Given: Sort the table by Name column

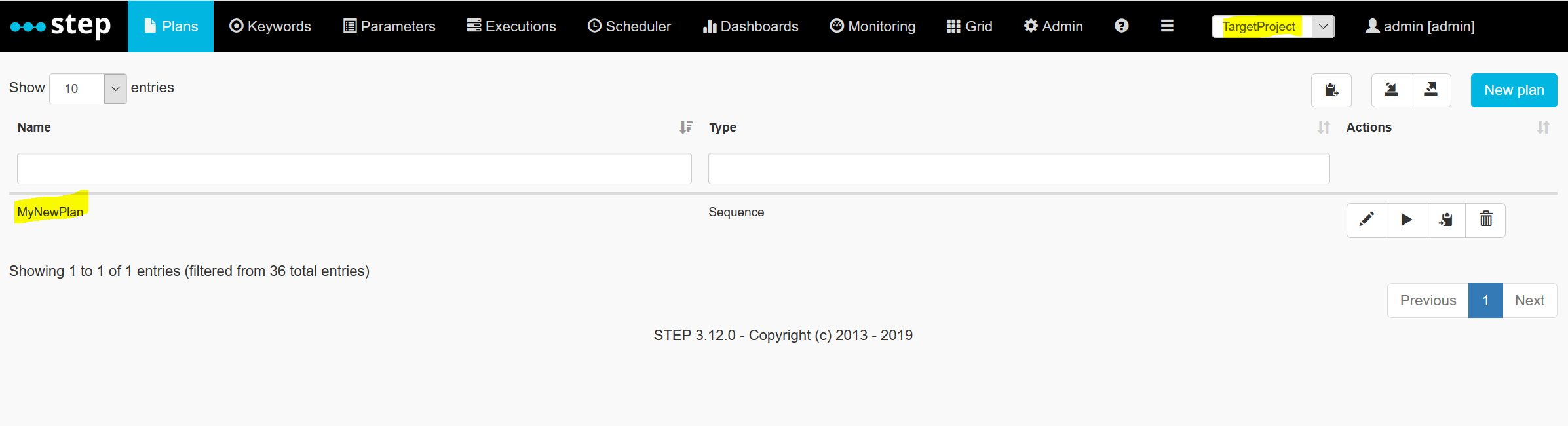Looking at the screenshot, I should click(x=685, y=127).
